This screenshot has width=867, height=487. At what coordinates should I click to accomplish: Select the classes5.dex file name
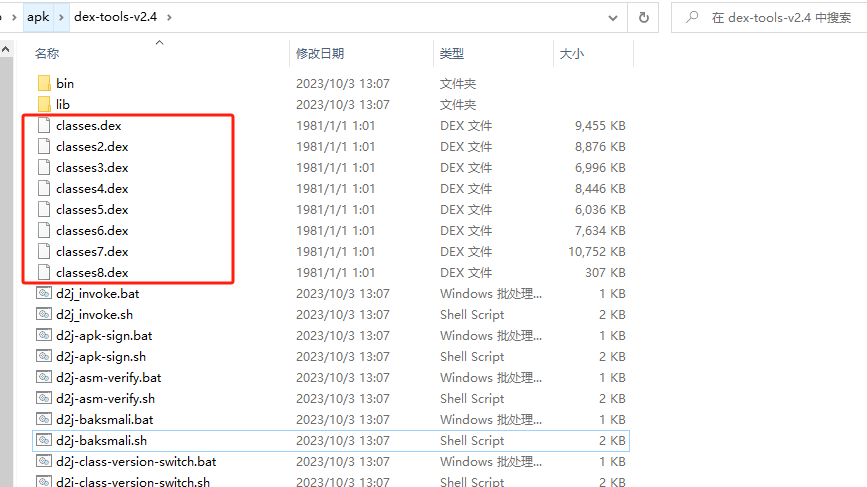pos(92,210)
